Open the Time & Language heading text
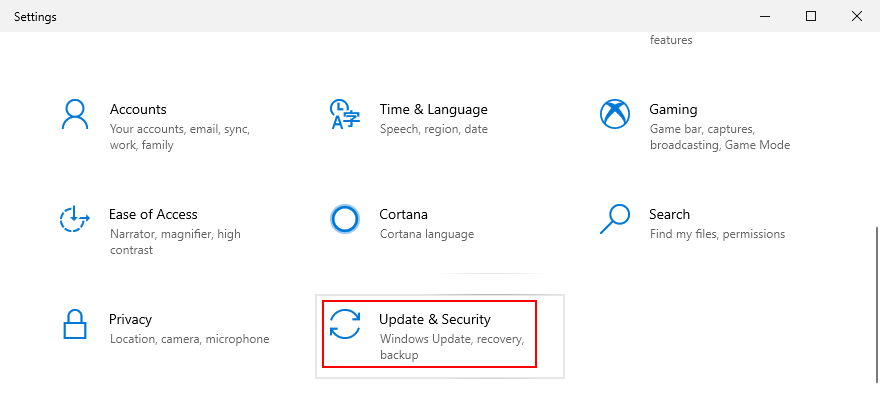This screenshot has height=399, width=880. (x=433, y=109)
